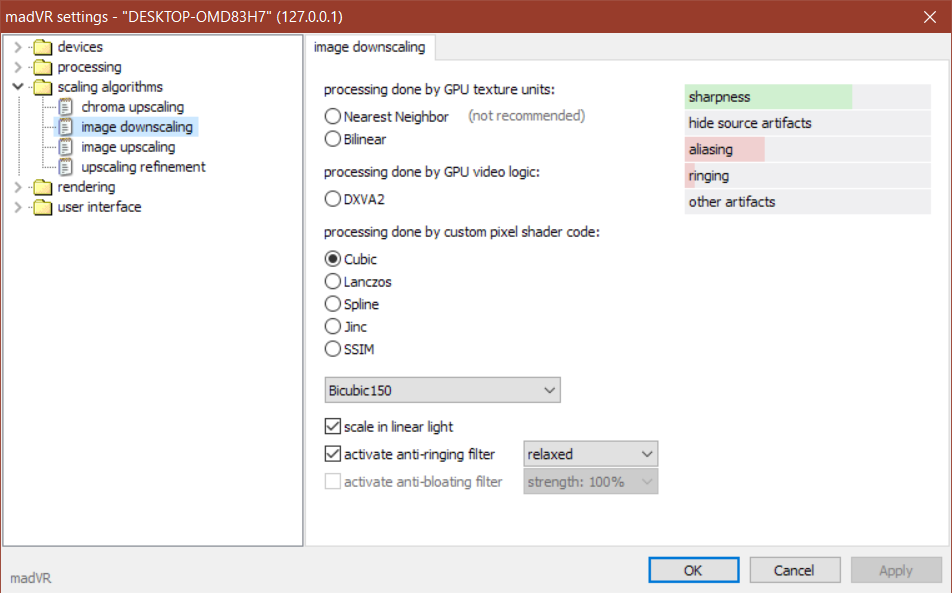The width and height of the screenshot is (952, 593).
Task: Click the upscaling refinement page icon
Action: (66, 167)
